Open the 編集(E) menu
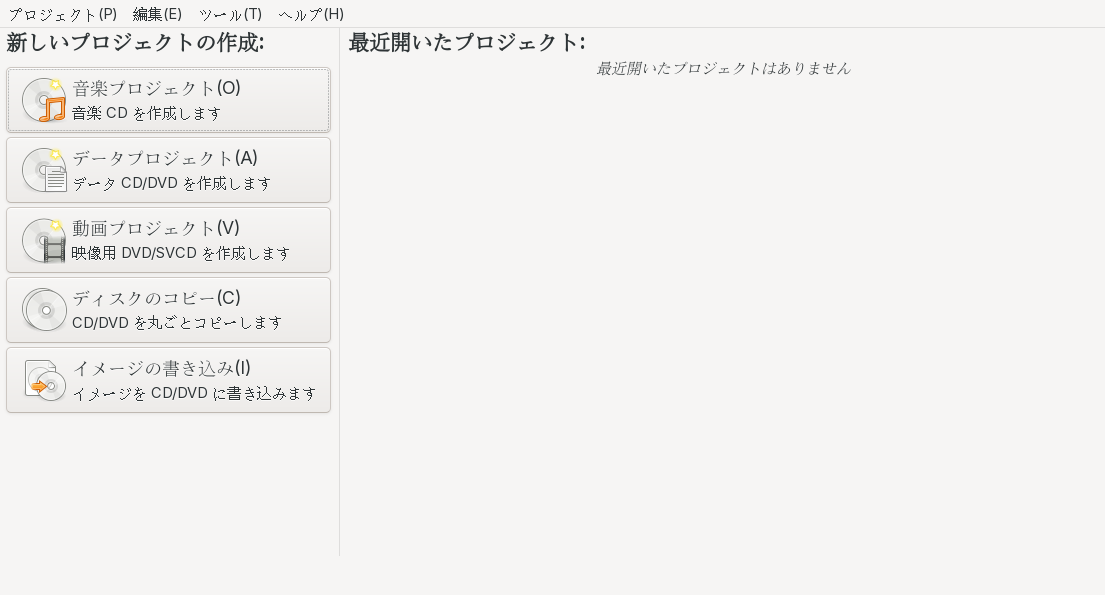 157,14
